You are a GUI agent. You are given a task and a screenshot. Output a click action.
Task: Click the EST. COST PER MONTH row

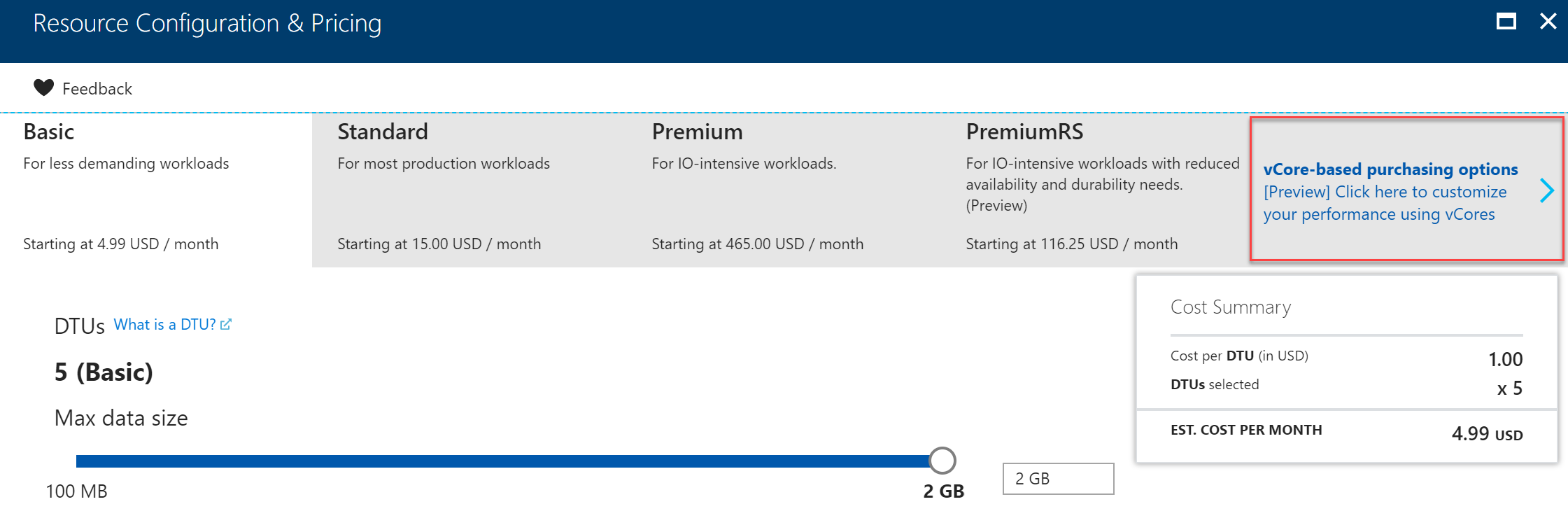[1346, 432]
